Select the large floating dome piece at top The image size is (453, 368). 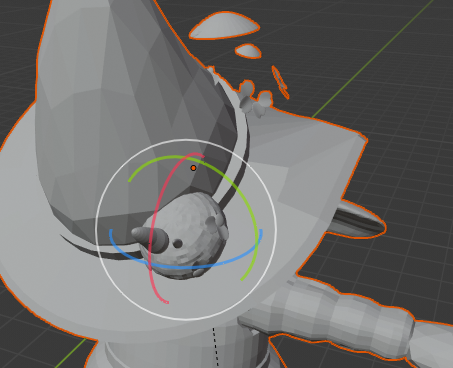[x=224, y=26]
